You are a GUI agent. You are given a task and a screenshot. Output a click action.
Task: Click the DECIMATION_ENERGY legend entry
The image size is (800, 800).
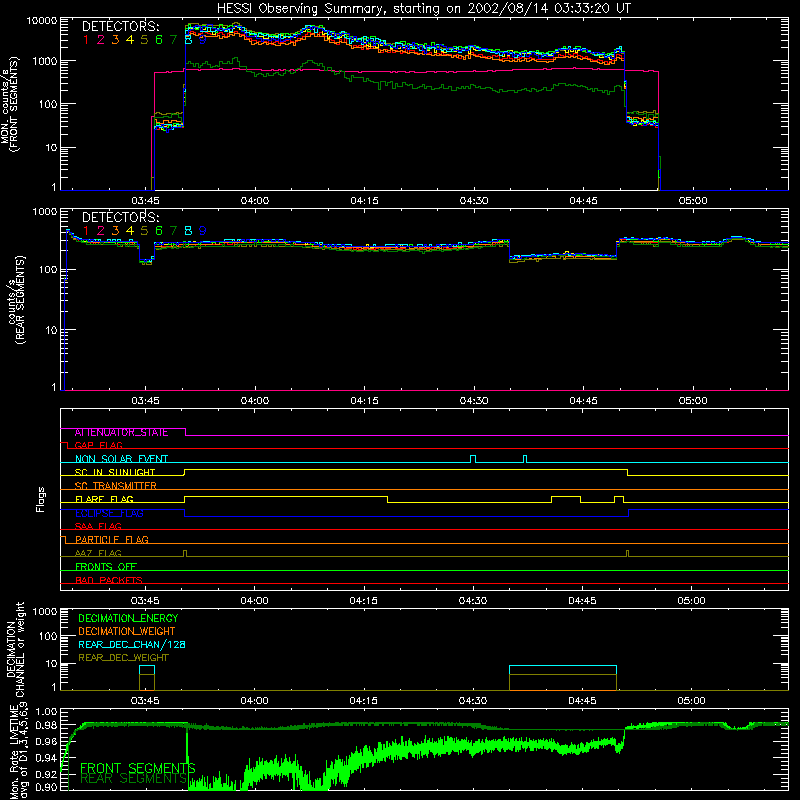point(128,618)
